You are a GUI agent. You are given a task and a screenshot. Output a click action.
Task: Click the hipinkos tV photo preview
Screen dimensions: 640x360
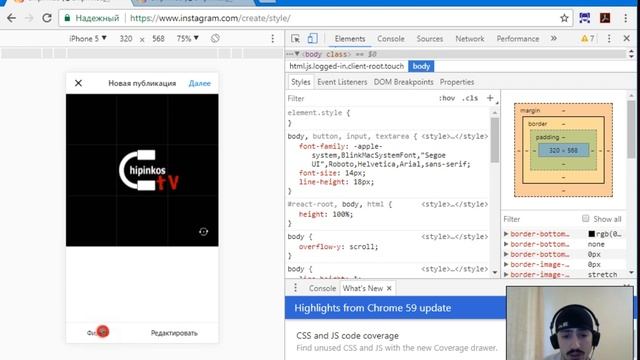(142, 170)
